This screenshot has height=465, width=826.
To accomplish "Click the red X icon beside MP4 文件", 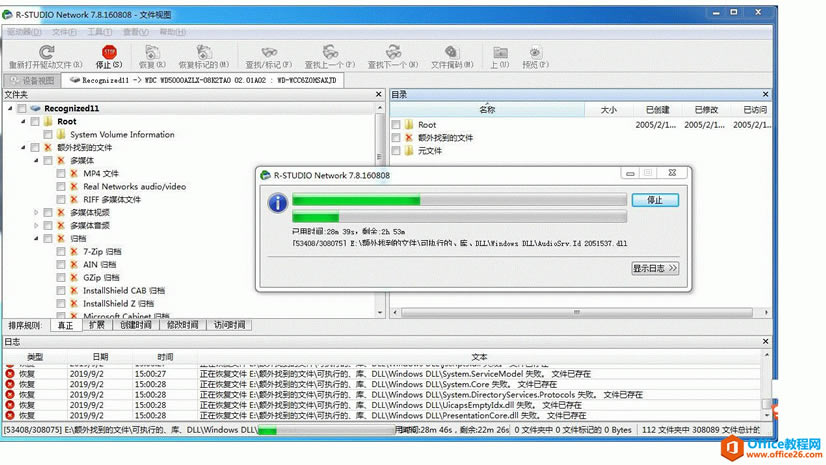I will [x=74, y=173].
